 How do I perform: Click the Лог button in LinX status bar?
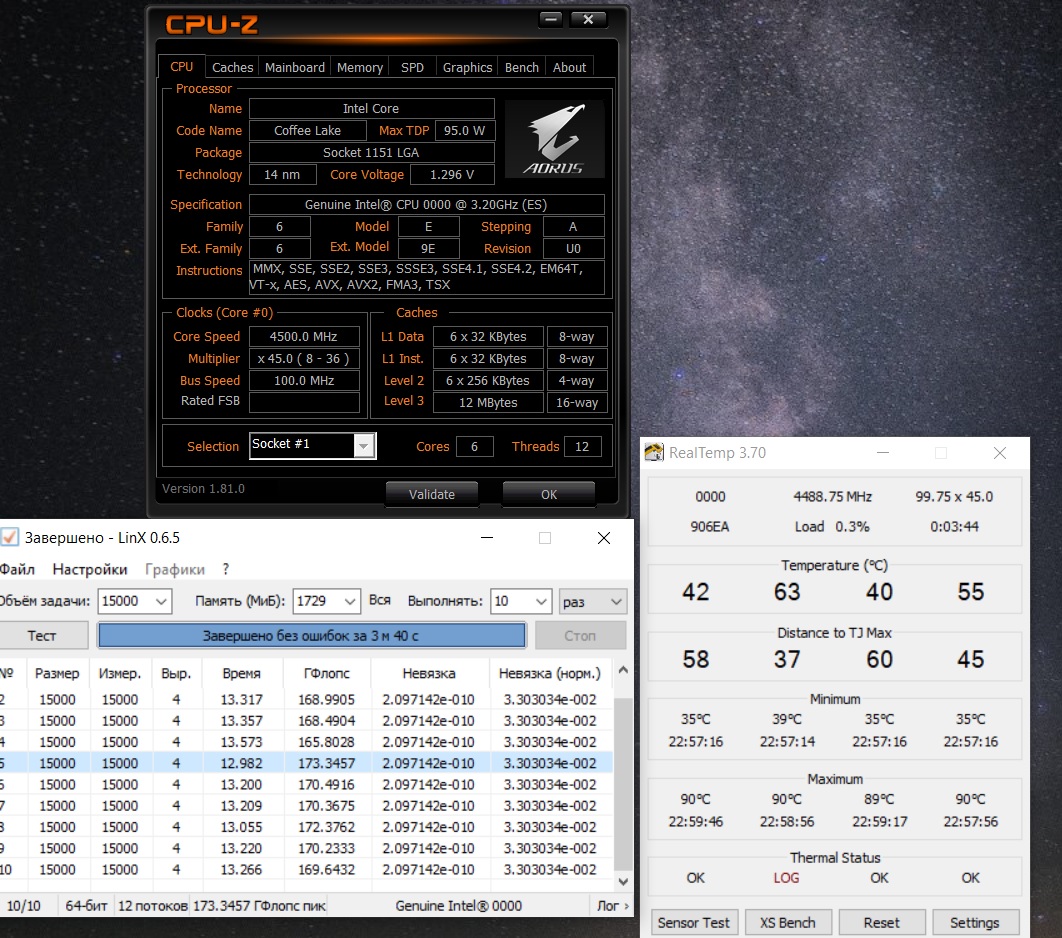[613, 905]
